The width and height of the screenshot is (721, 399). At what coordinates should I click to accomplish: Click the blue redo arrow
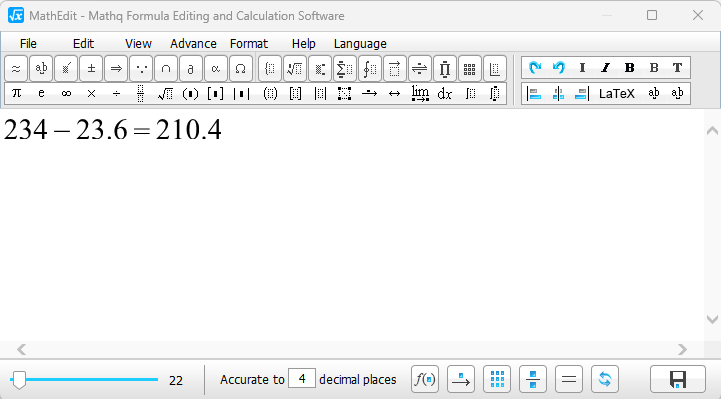(x=534, y=68)
